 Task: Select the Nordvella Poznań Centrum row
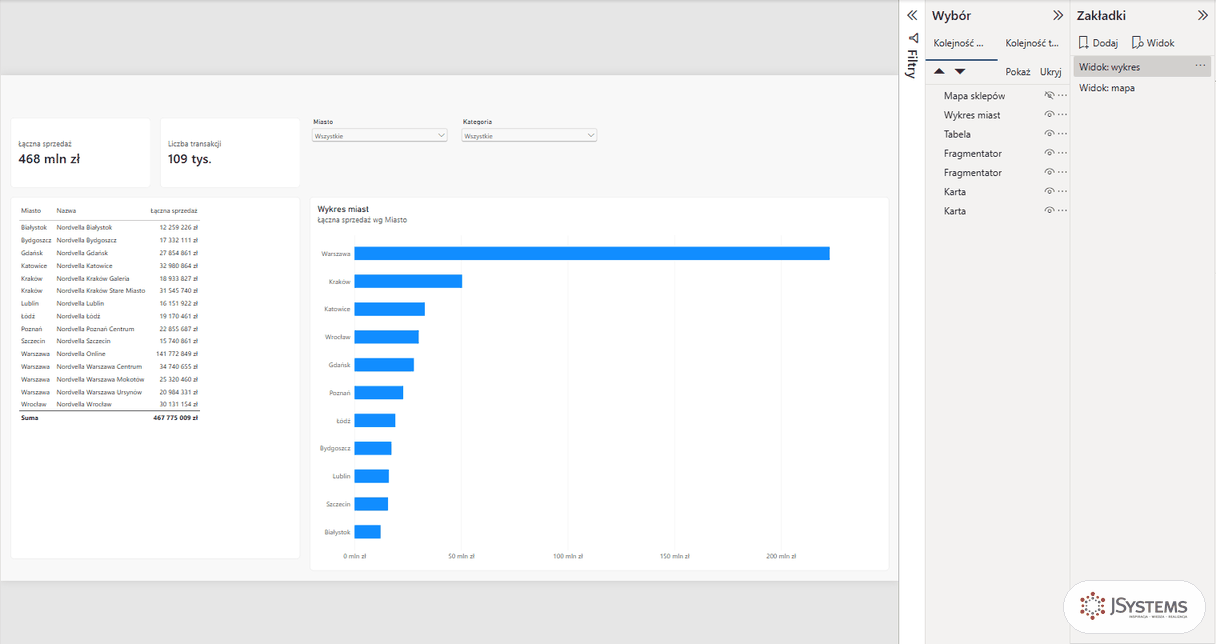coord(109,329)
